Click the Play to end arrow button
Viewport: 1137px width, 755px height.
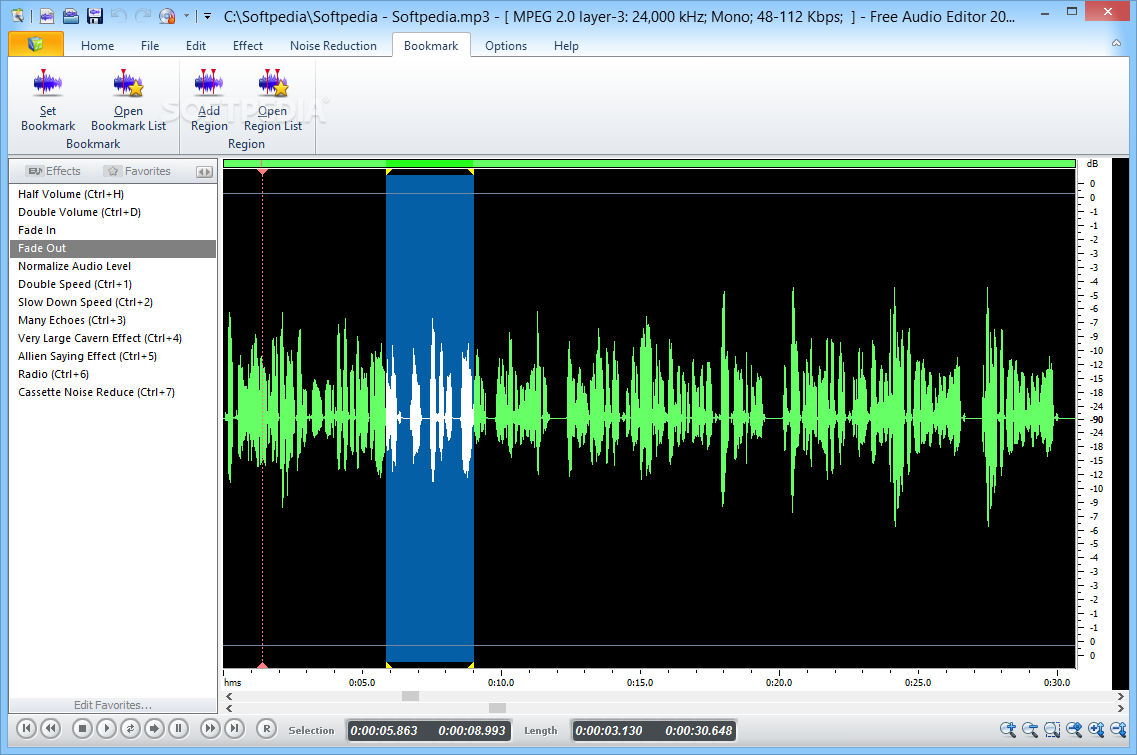pyautogui.click(x=154, y=728)
